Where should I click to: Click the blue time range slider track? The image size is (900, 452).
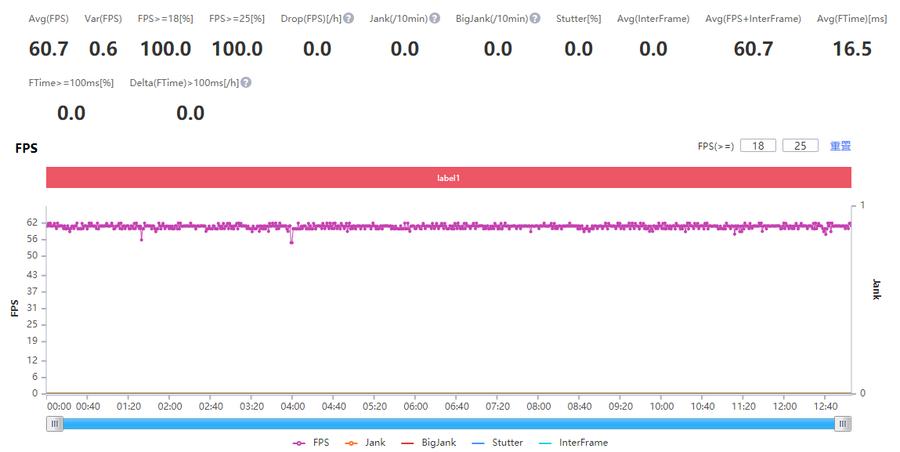(448, 424)
